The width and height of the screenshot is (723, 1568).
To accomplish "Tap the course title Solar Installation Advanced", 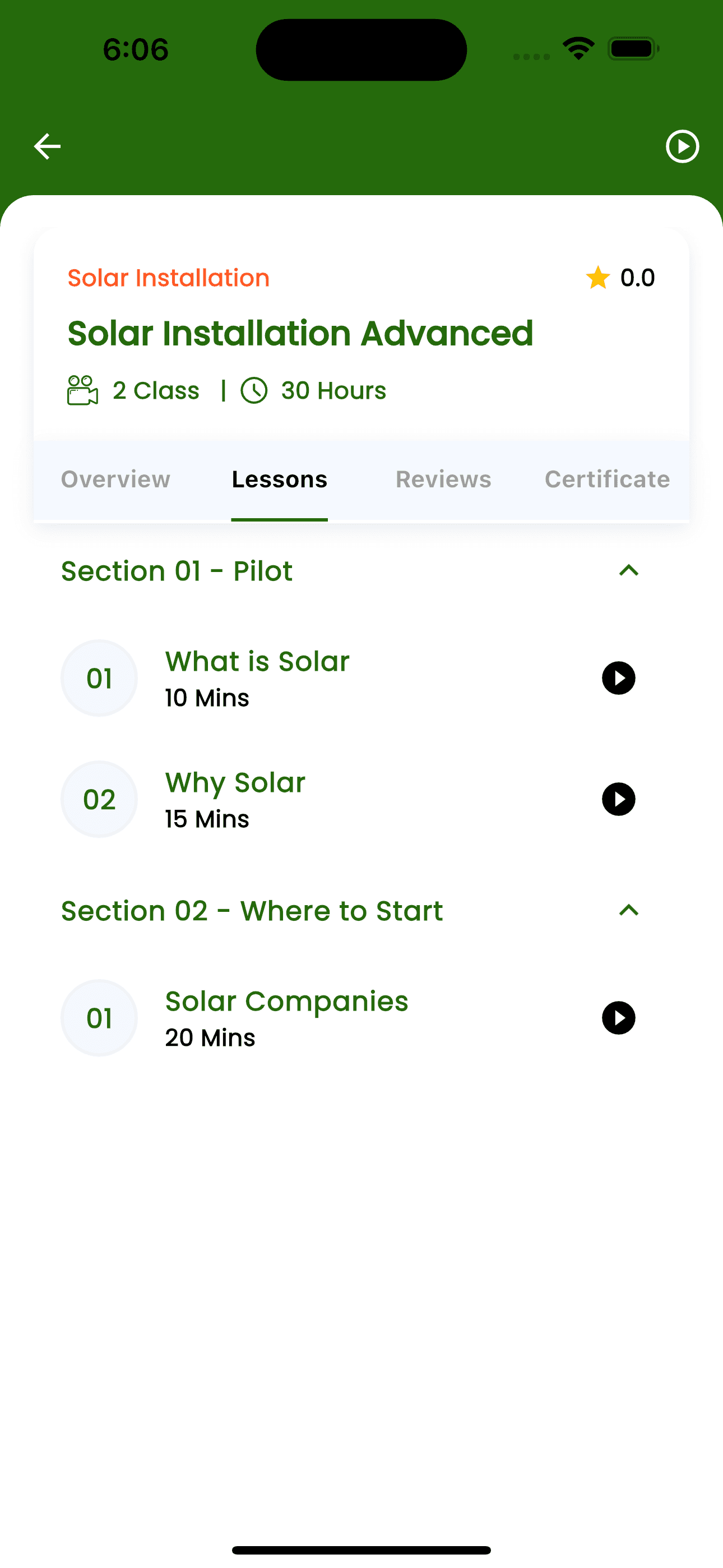I will (300, 333).
